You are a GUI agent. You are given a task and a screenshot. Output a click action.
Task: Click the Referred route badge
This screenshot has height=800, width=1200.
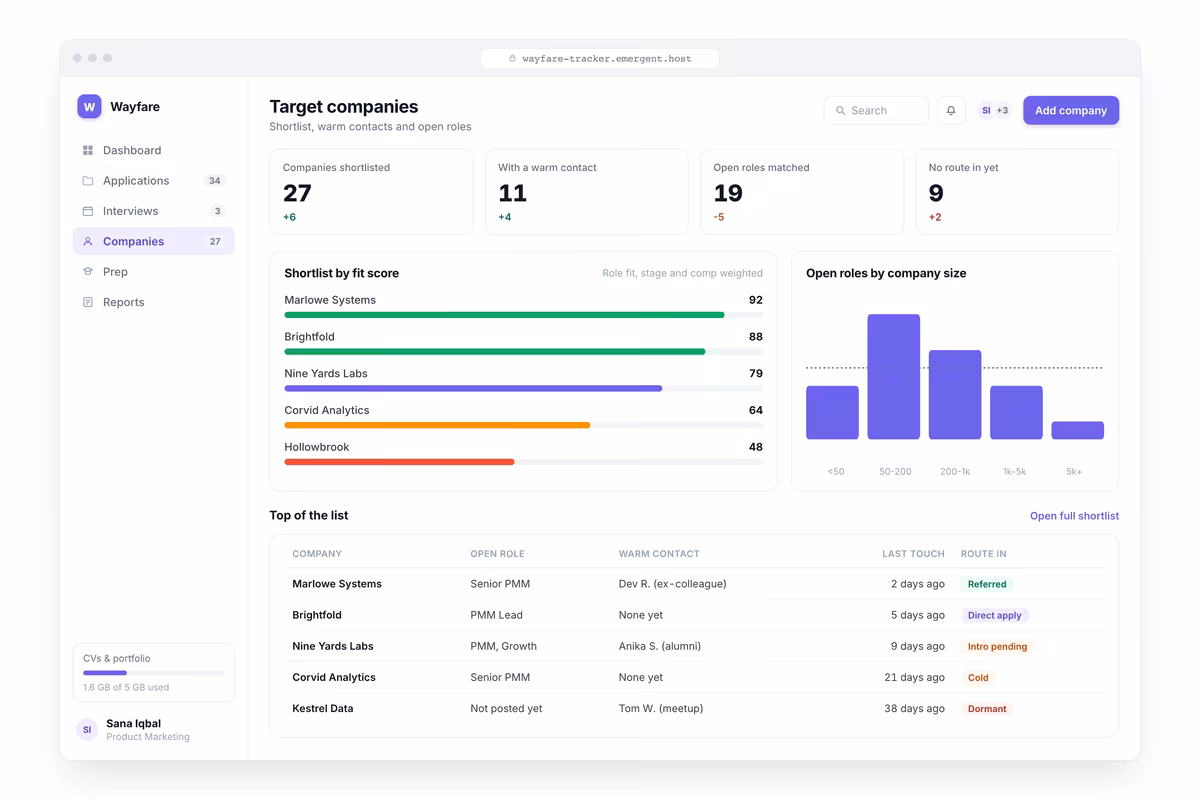pyautogui.click(x=987, y=584)
